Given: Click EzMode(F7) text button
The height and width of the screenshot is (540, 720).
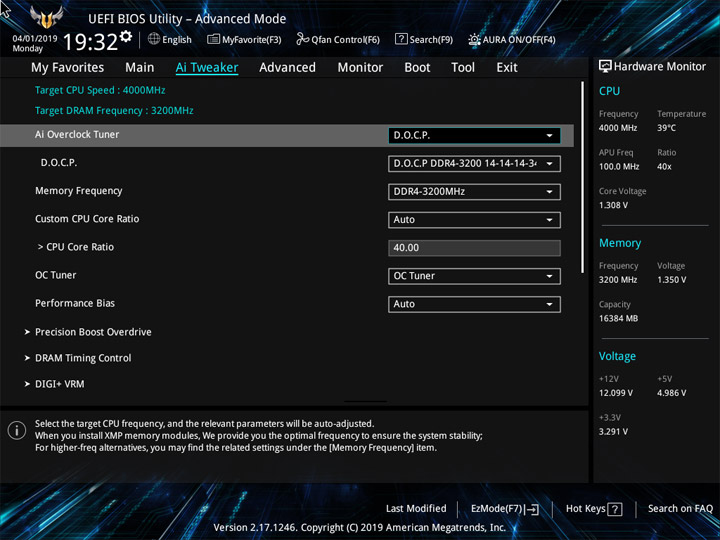Looking at the screenshot, I should [x=497, y=508].
